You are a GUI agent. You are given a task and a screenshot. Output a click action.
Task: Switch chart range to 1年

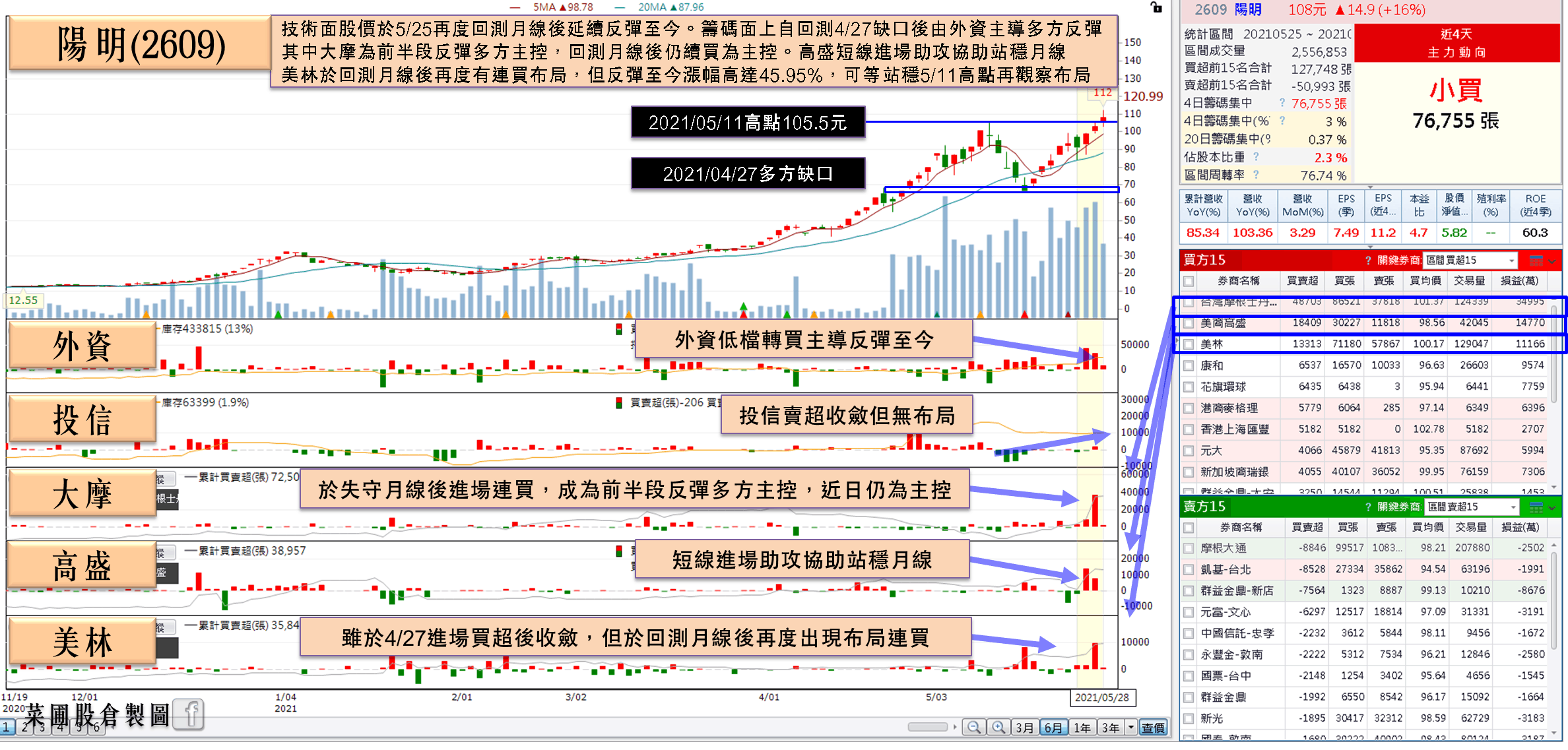point(1082,728)
